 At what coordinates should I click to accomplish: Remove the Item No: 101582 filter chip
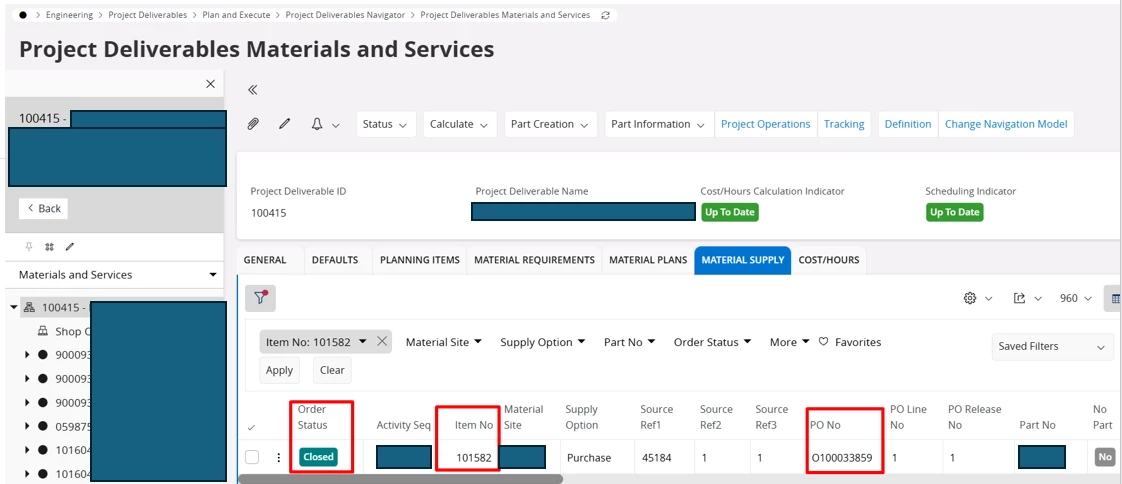[x=382, y=342]
